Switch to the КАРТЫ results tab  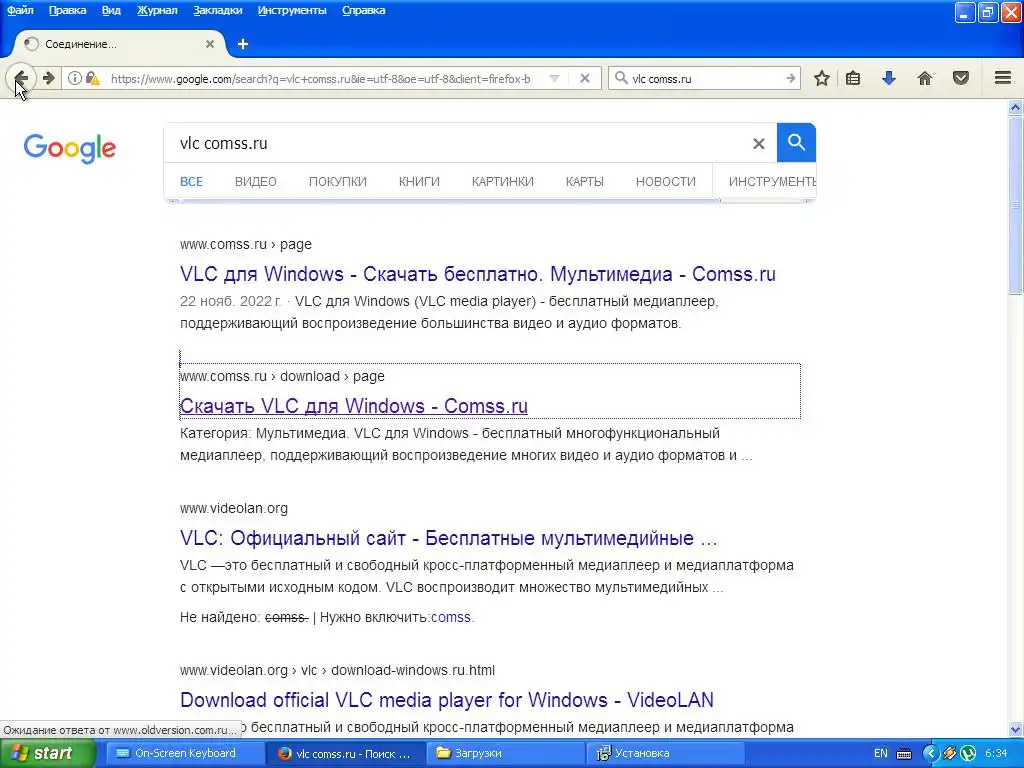coord(584,182)
